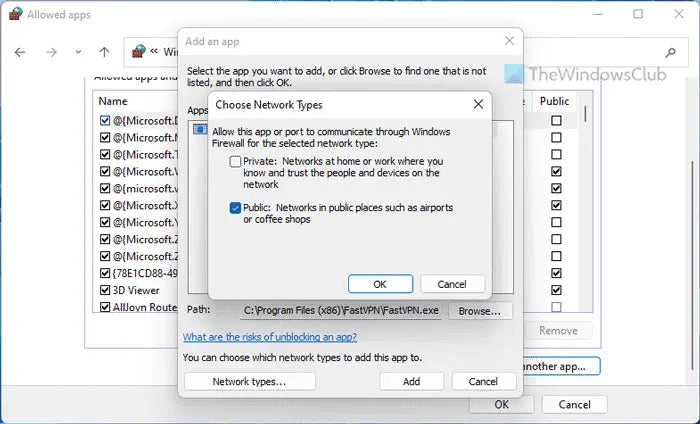Toggle Public checkbox in 3D Viewer row
The image size is (700, 424).
(x=556, y=290)
